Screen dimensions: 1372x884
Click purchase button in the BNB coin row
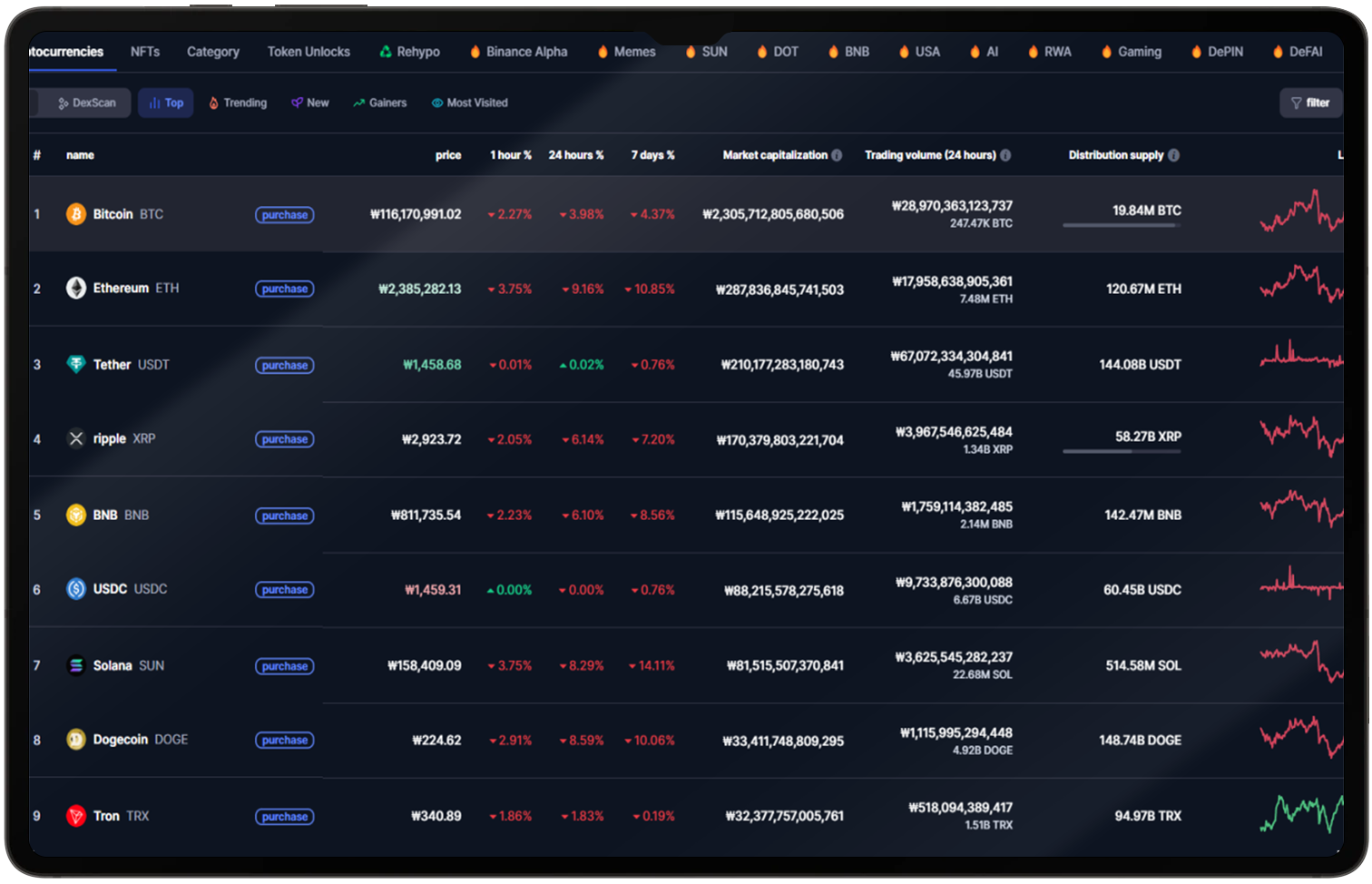tap(285, 516)
